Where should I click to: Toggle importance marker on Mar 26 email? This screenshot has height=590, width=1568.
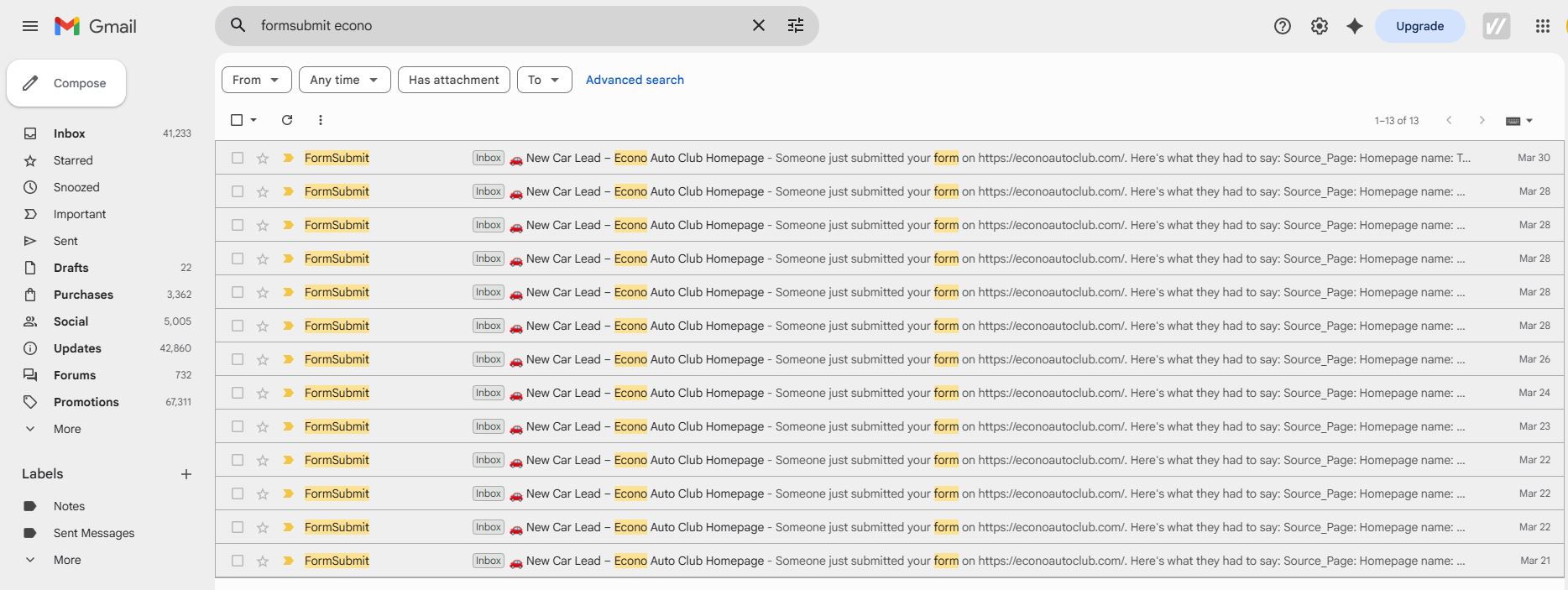coord(288,359)
